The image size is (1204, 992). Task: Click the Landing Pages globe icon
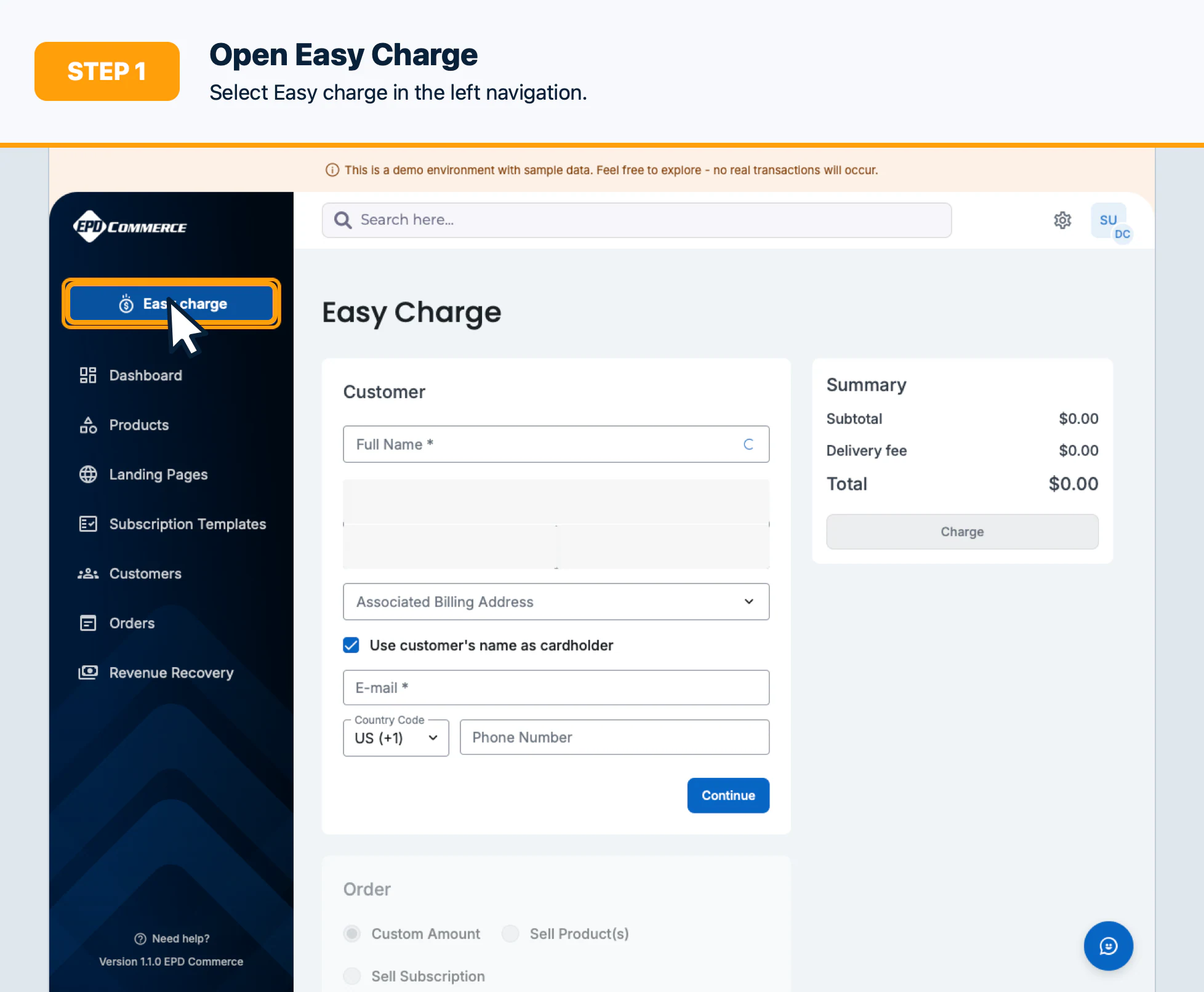[88, 474]
